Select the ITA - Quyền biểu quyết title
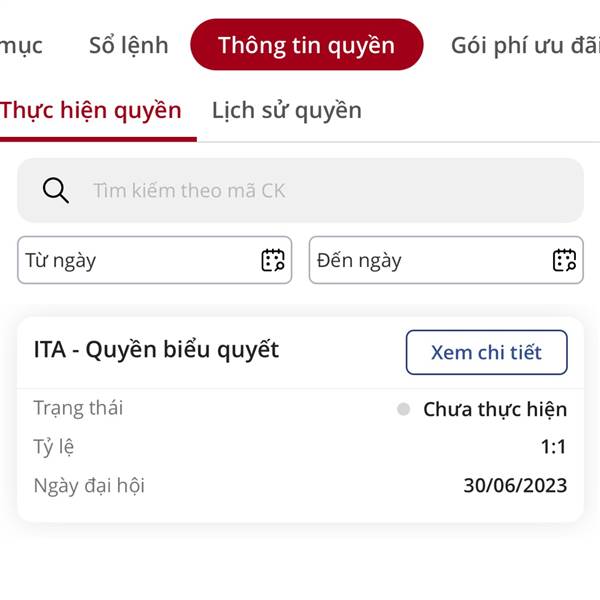Screen dimensions: 600x600 [156, 350]
